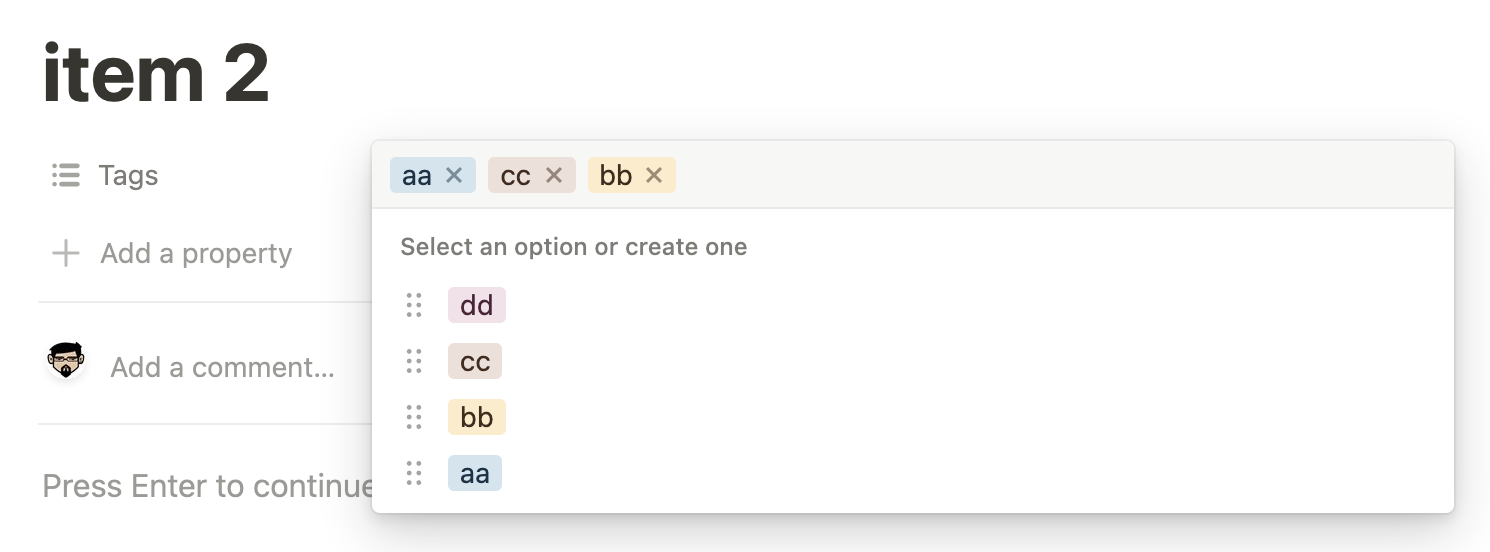Remove the cc tag with its X
Screen dimensions: 1490x552
554,176
